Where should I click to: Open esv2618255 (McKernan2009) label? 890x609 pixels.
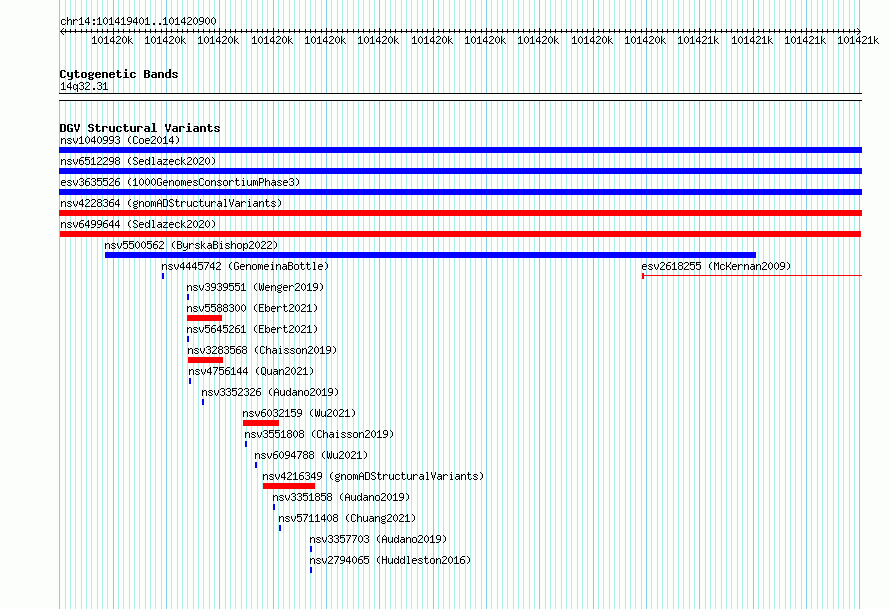[716, 266]
